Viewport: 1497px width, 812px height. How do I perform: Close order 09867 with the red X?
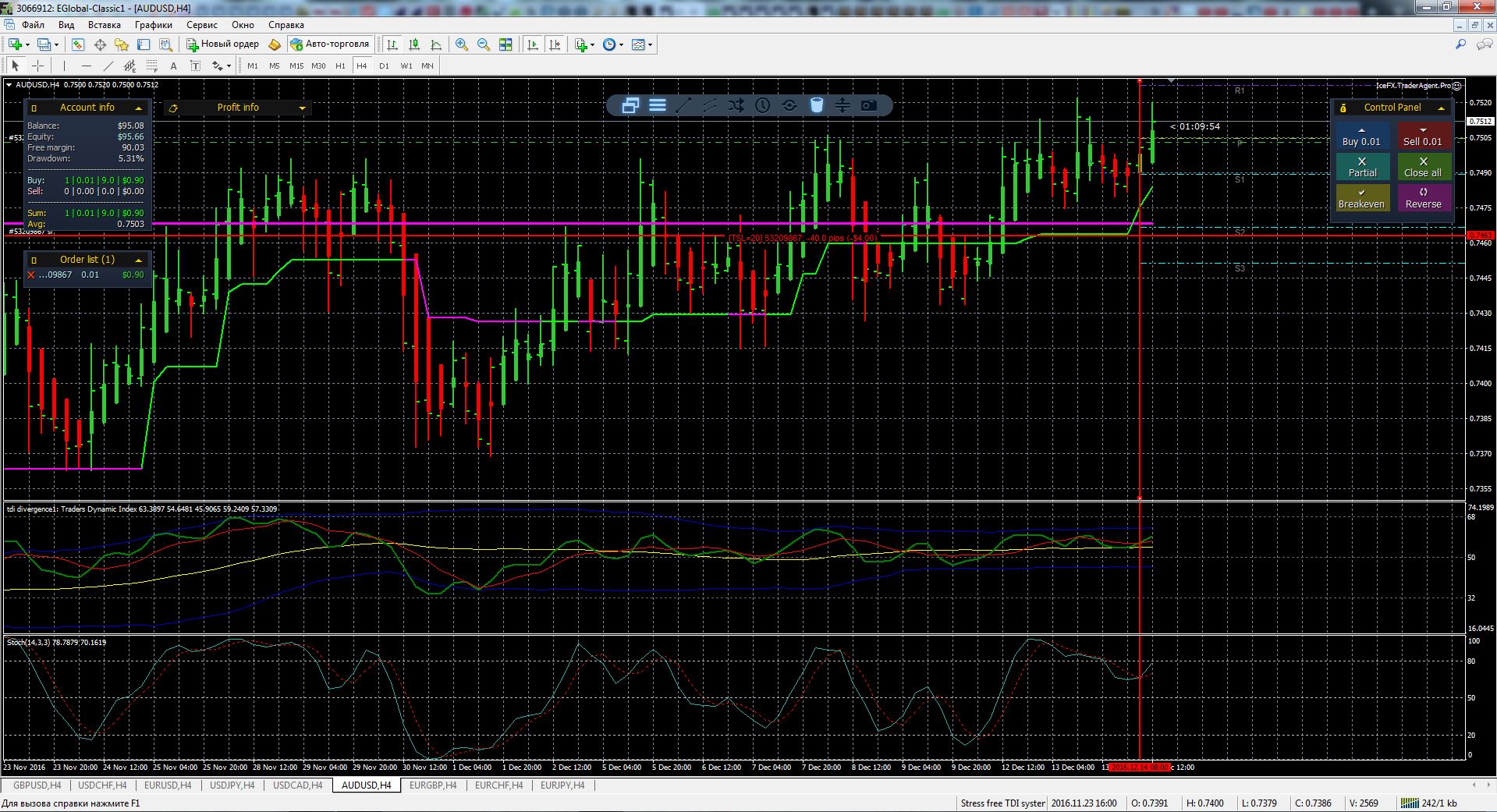point(31,275)
